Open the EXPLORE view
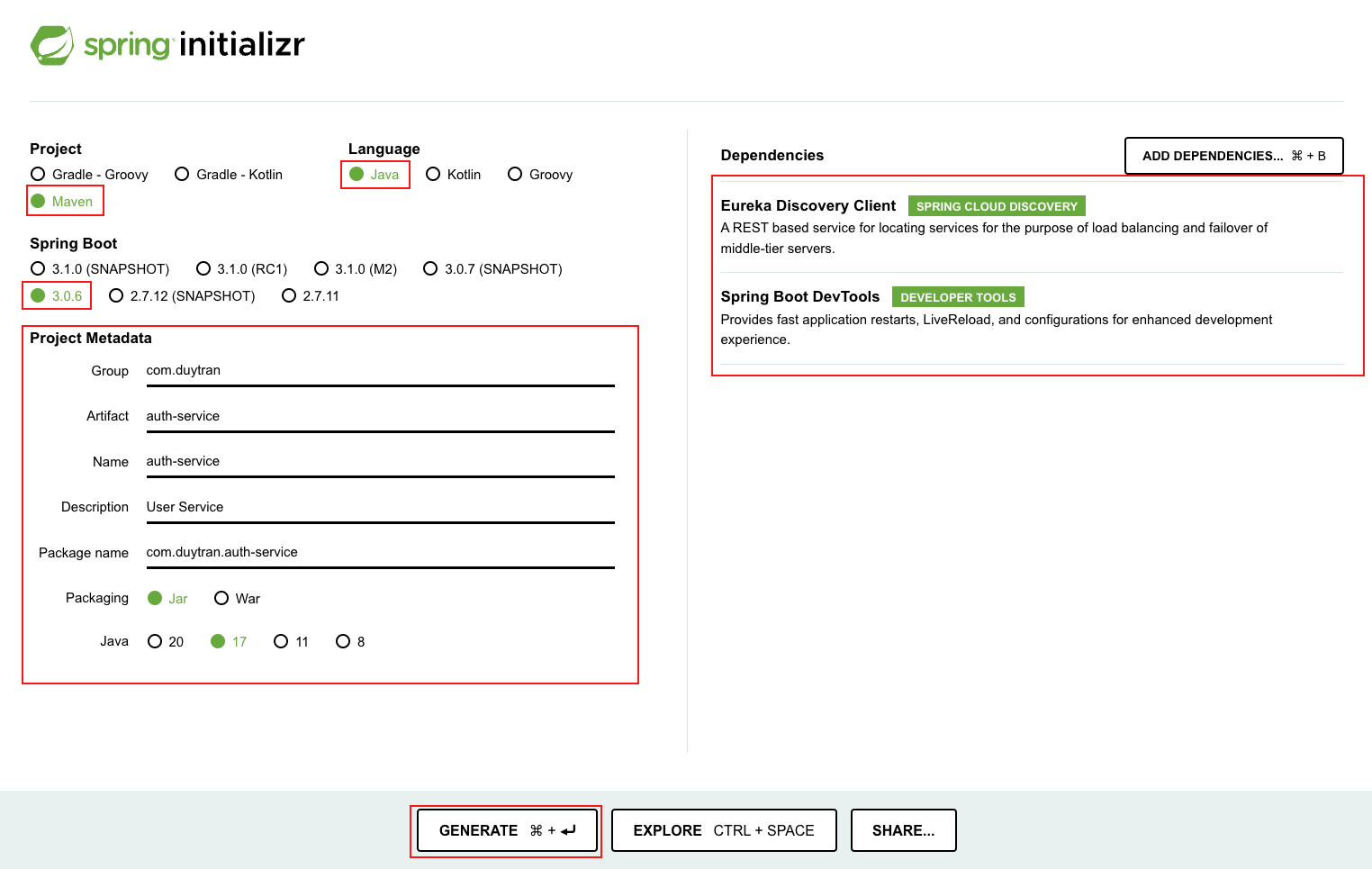 (723, 830)
